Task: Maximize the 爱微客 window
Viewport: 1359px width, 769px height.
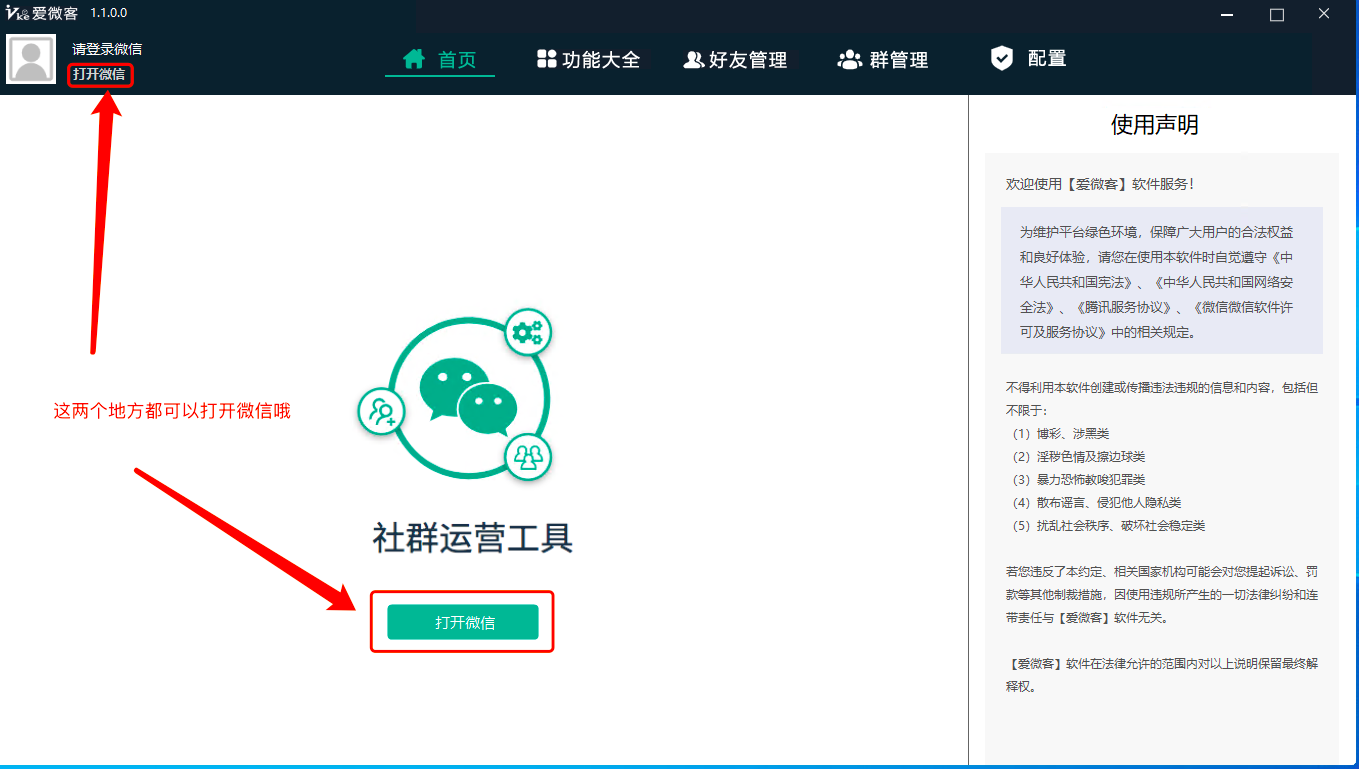Action: pyautogui.click(x=1277, y=14)
